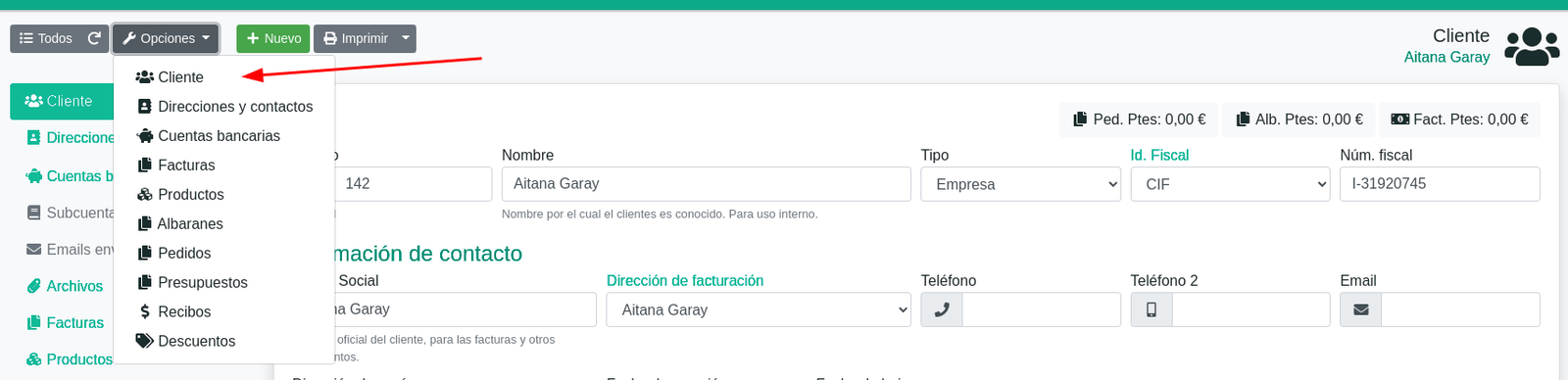Click Alb. Ptes: 0,00 € button
Viewport: 1568px width, 380px height.
point(1298,119)
